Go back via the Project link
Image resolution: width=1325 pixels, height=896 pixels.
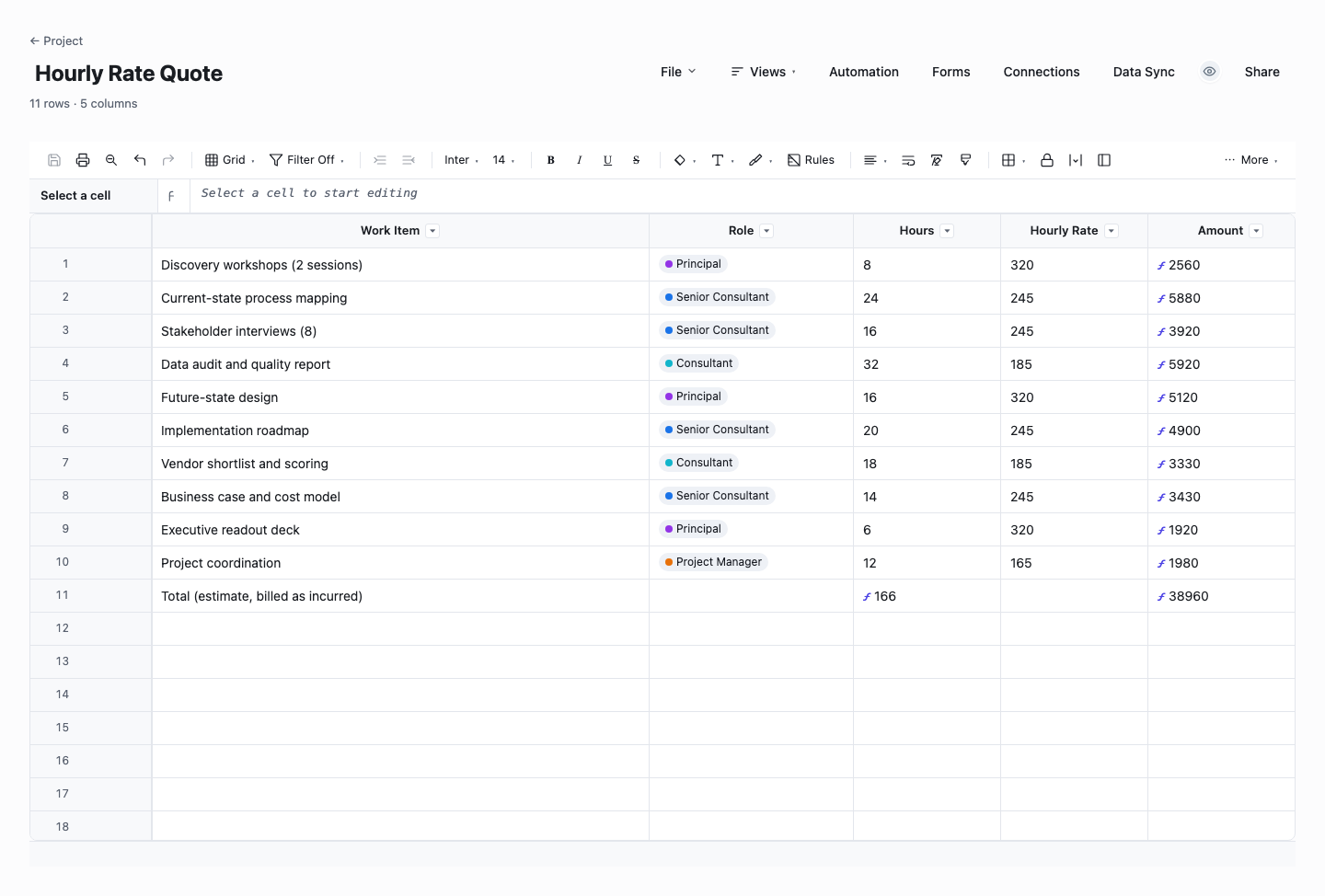point(56,40)
